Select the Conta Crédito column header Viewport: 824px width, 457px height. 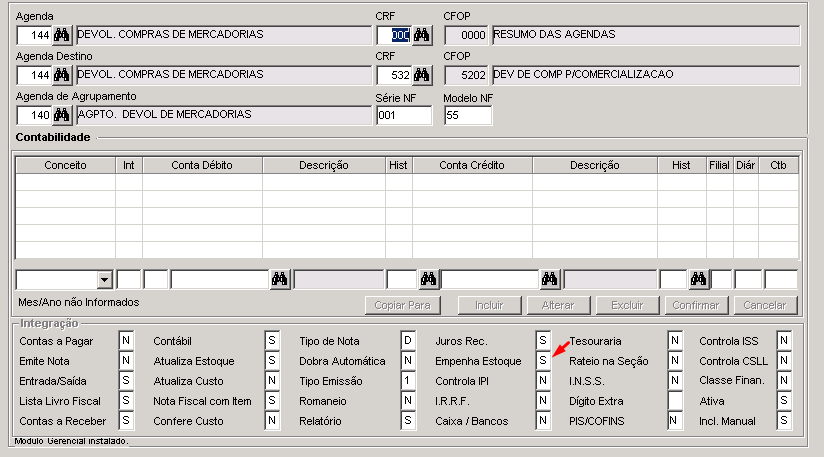[472, 165]
